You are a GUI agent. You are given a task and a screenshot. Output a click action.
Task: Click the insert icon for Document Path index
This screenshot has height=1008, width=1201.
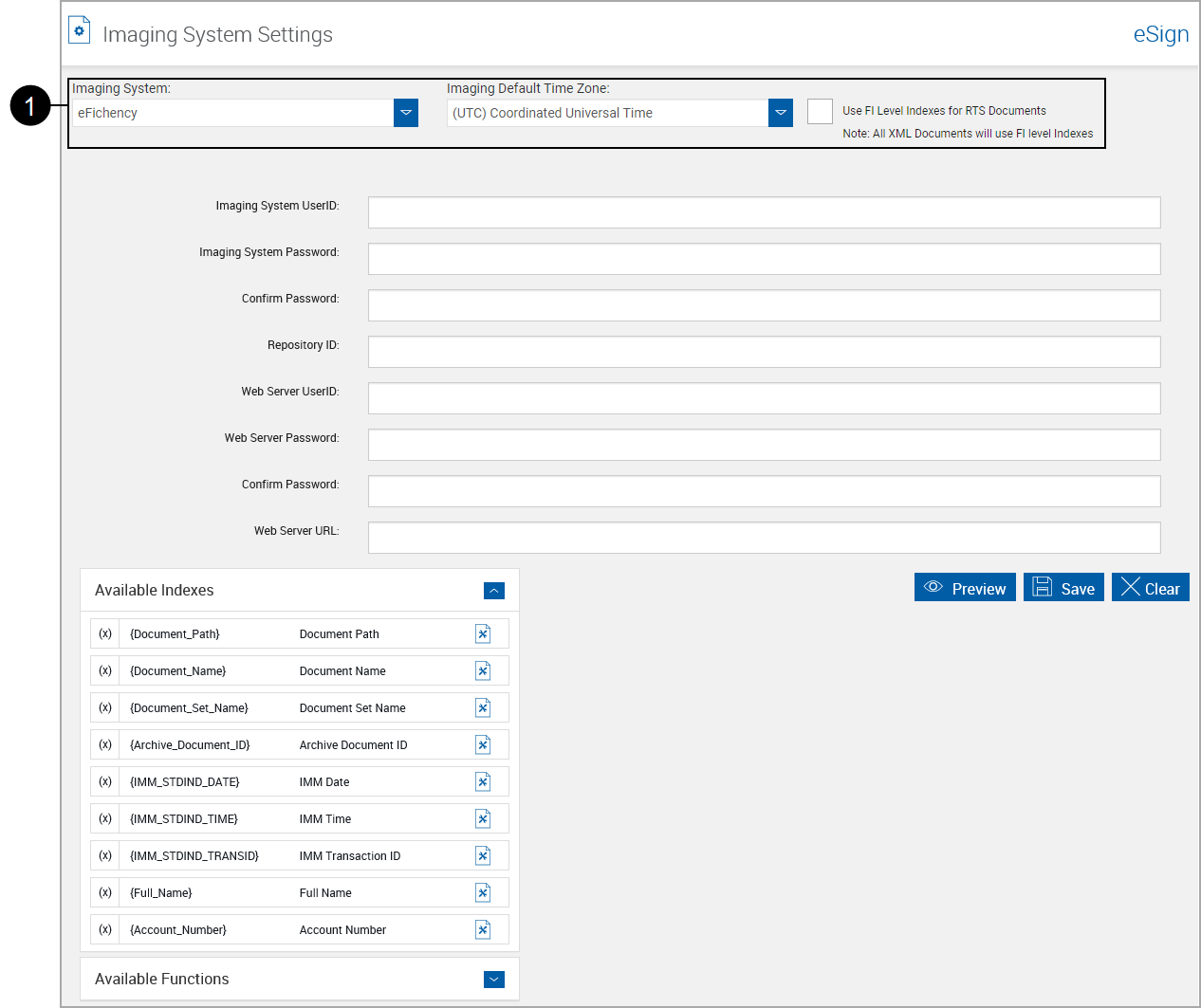coord(483,633)
